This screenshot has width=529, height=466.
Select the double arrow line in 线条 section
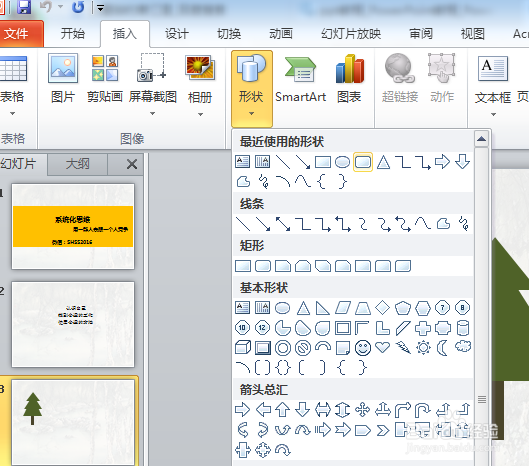(283, 224)
